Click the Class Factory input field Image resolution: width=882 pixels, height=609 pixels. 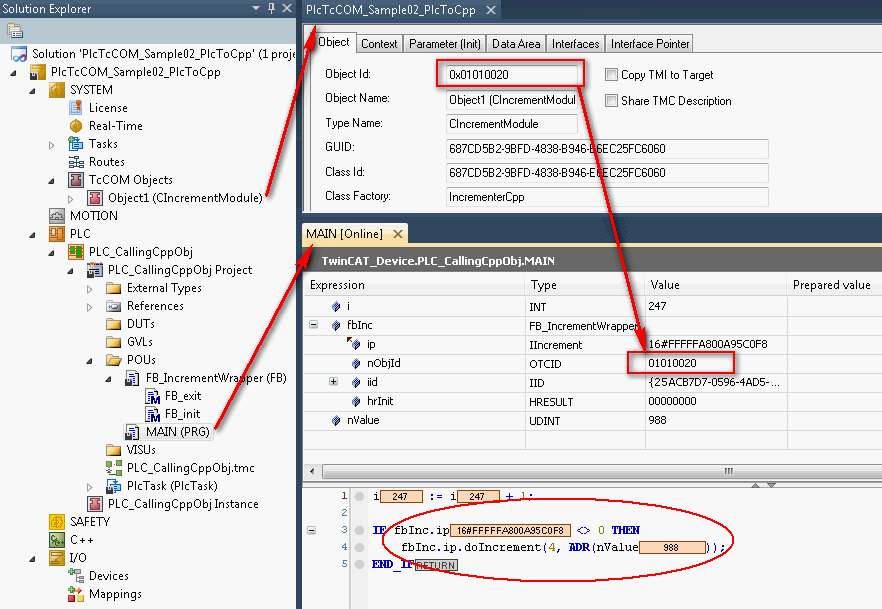pos(607,197)
